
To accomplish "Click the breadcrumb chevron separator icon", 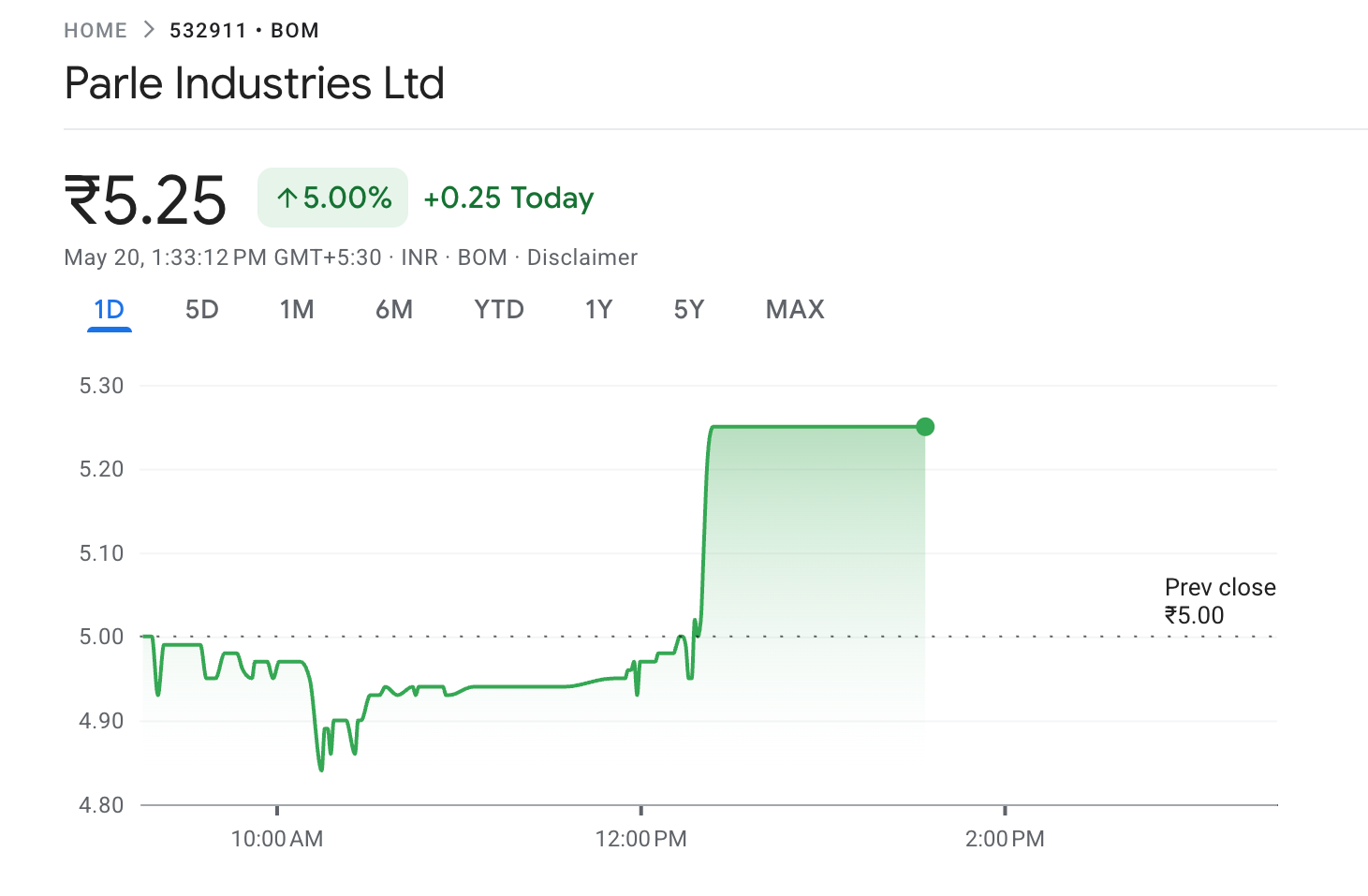I will [x=149, y=30].
